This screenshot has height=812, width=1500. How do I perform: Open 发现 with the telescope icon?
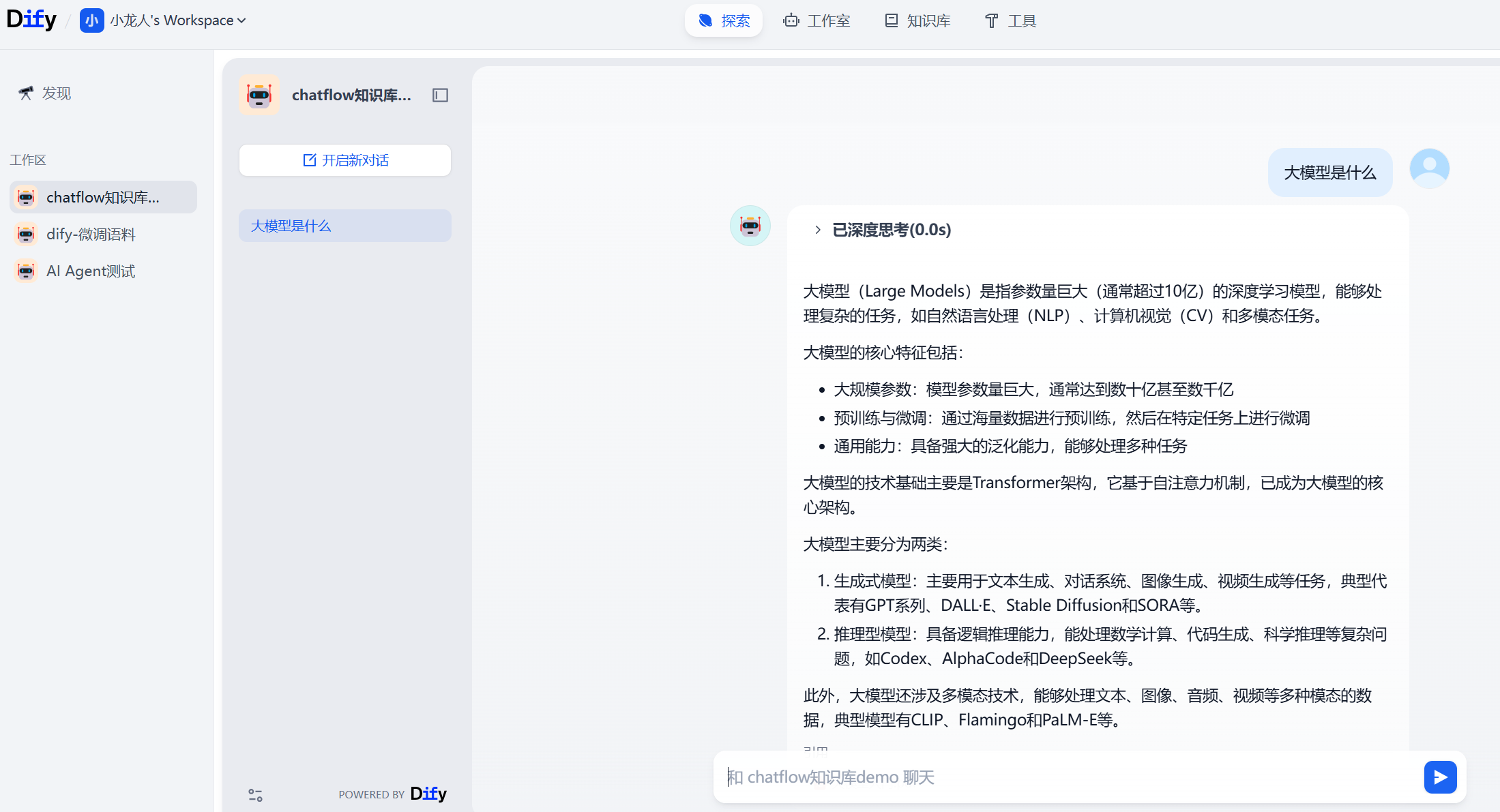coord(45,93)
